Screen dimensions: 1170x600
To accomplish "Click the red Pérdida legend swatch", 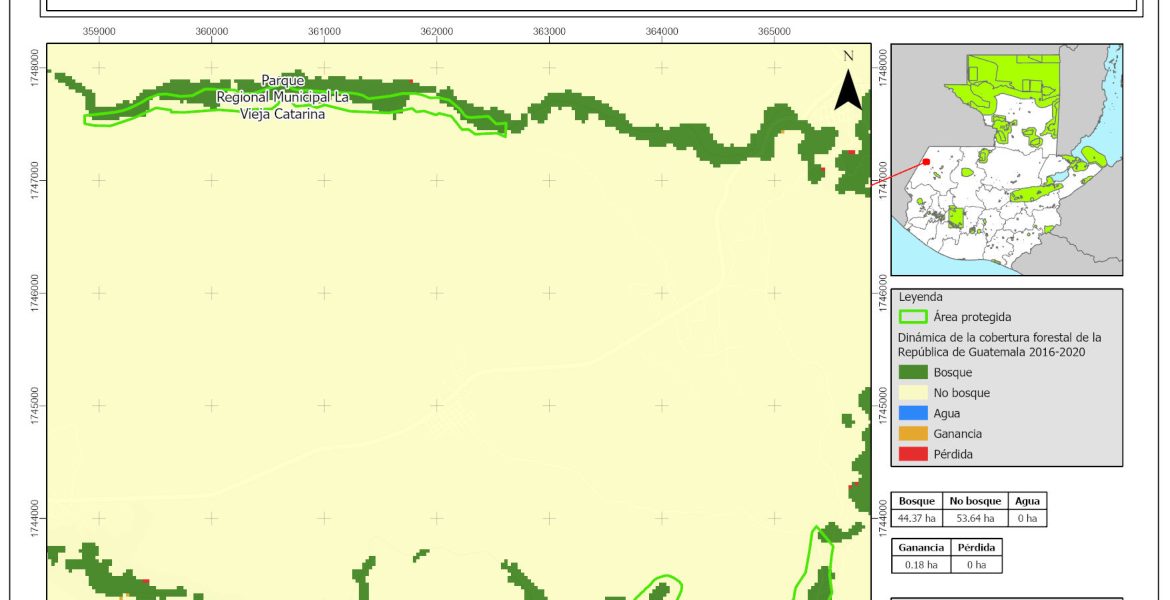I will tap(913, 454).
